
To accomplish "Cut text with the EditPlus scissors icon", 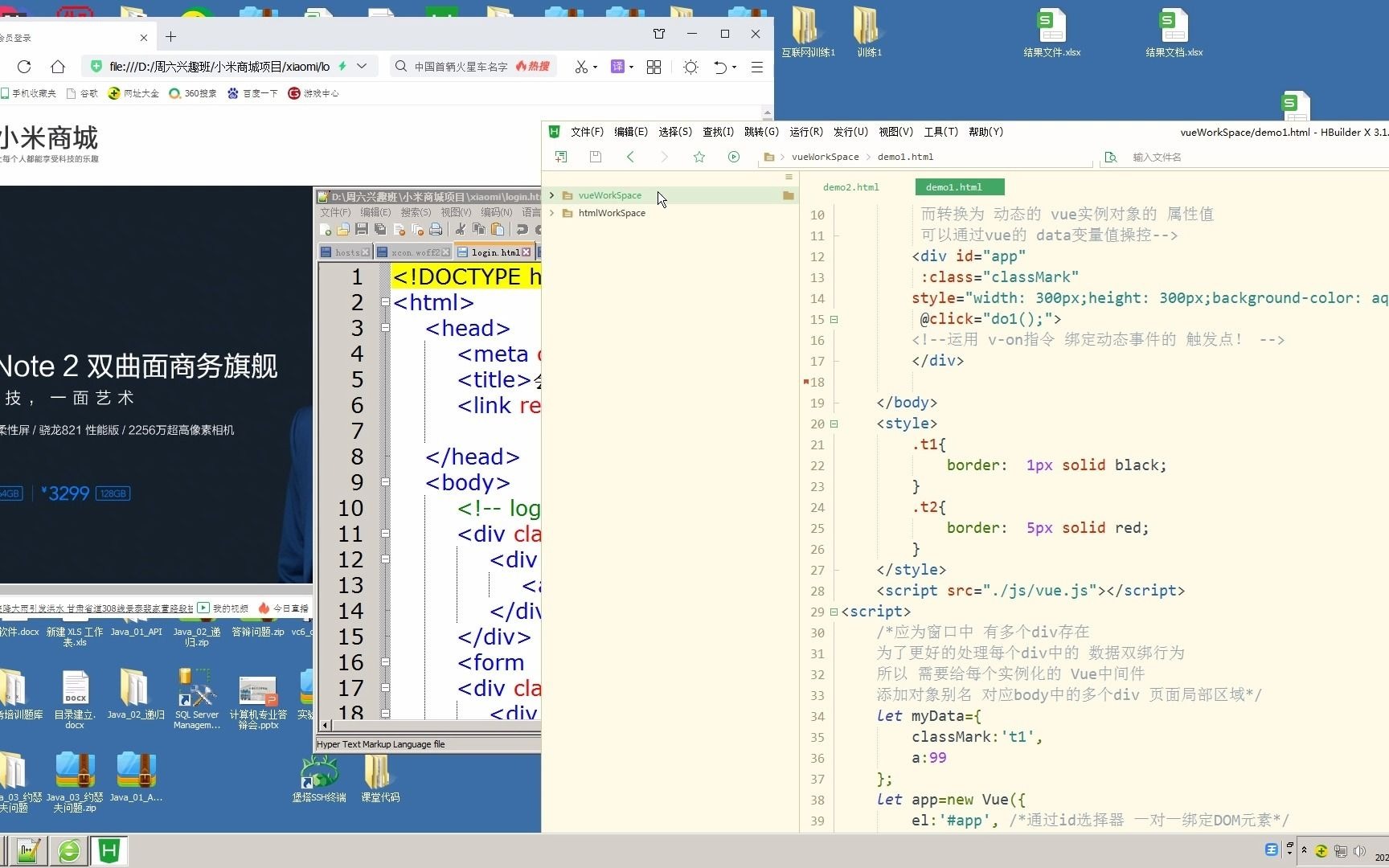I will (460, 230).
